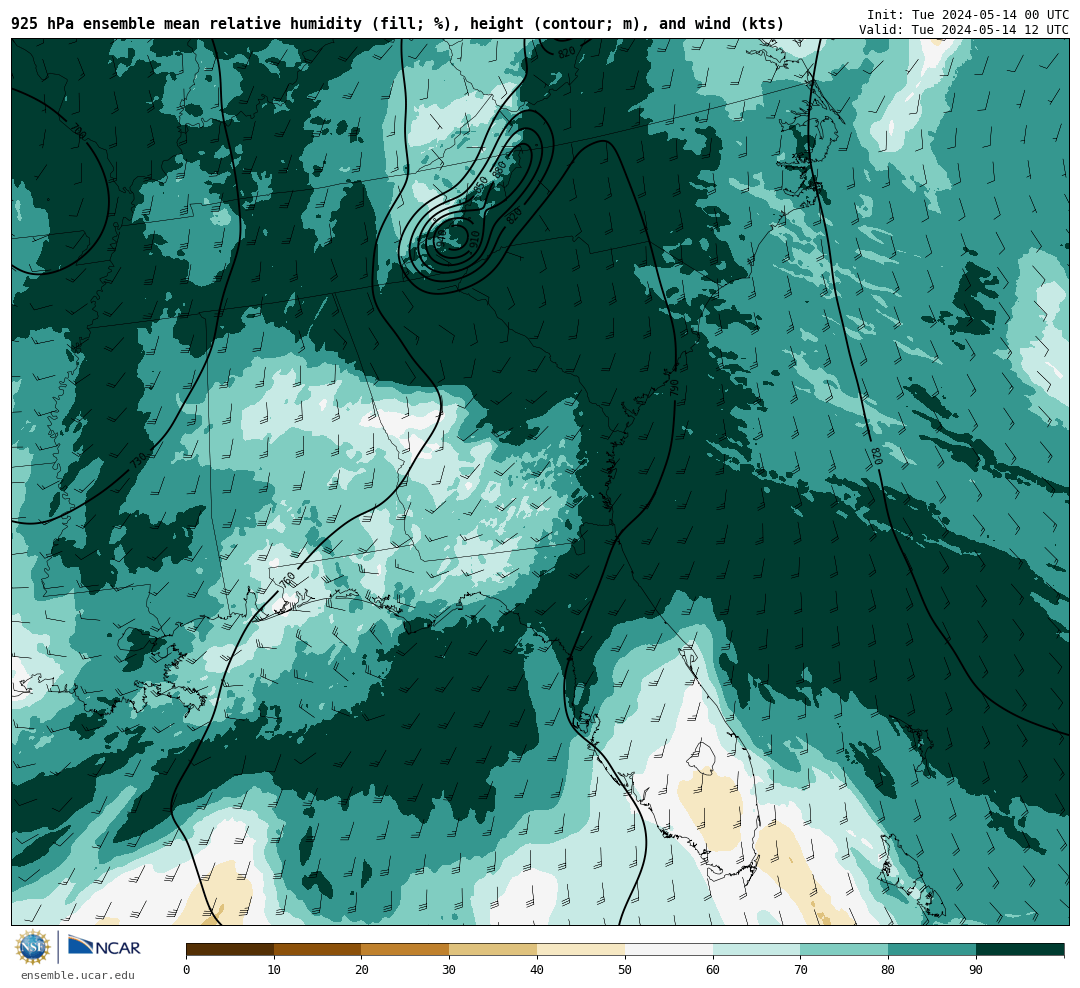Select the 40-50 cream colorbar swatch

tap(581, 950)
